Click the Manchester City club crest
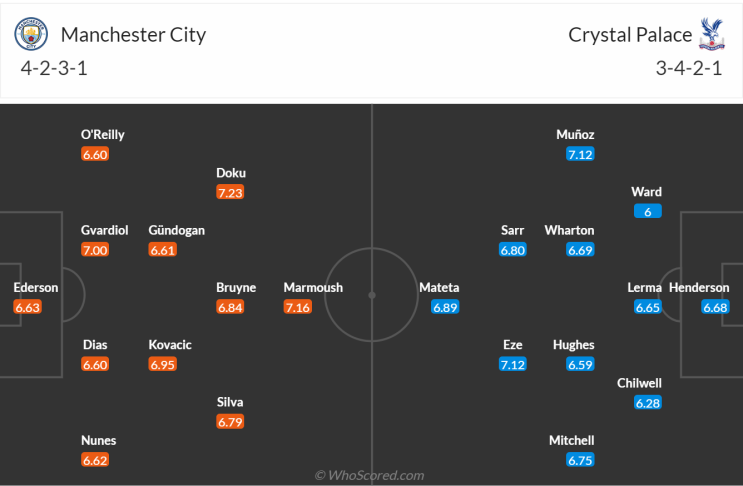This screenshot has width=743, height=486. [x=31, y=35]
